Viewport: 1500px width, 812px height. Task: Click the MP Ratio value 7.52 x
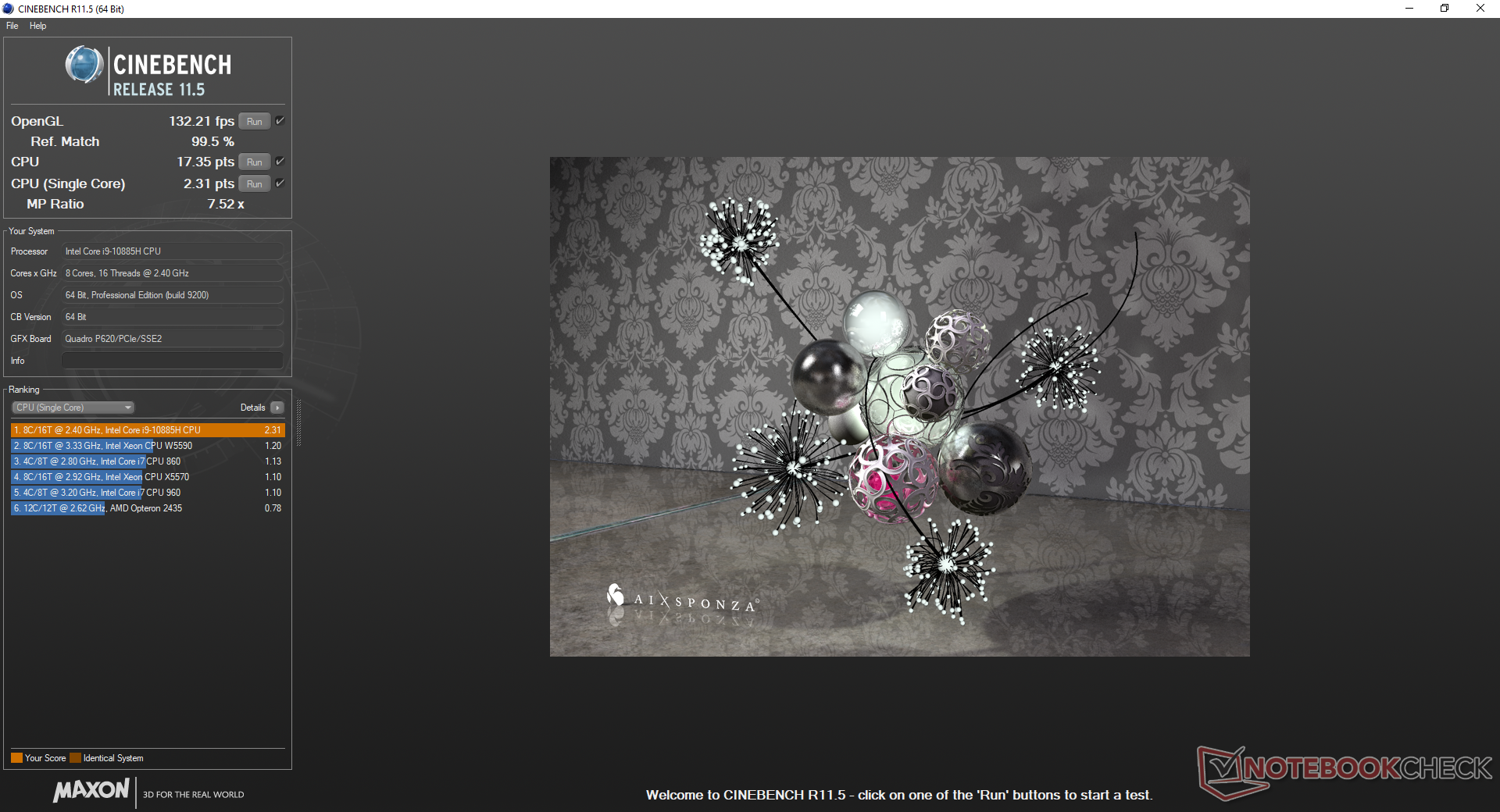(x=226, y=204)
